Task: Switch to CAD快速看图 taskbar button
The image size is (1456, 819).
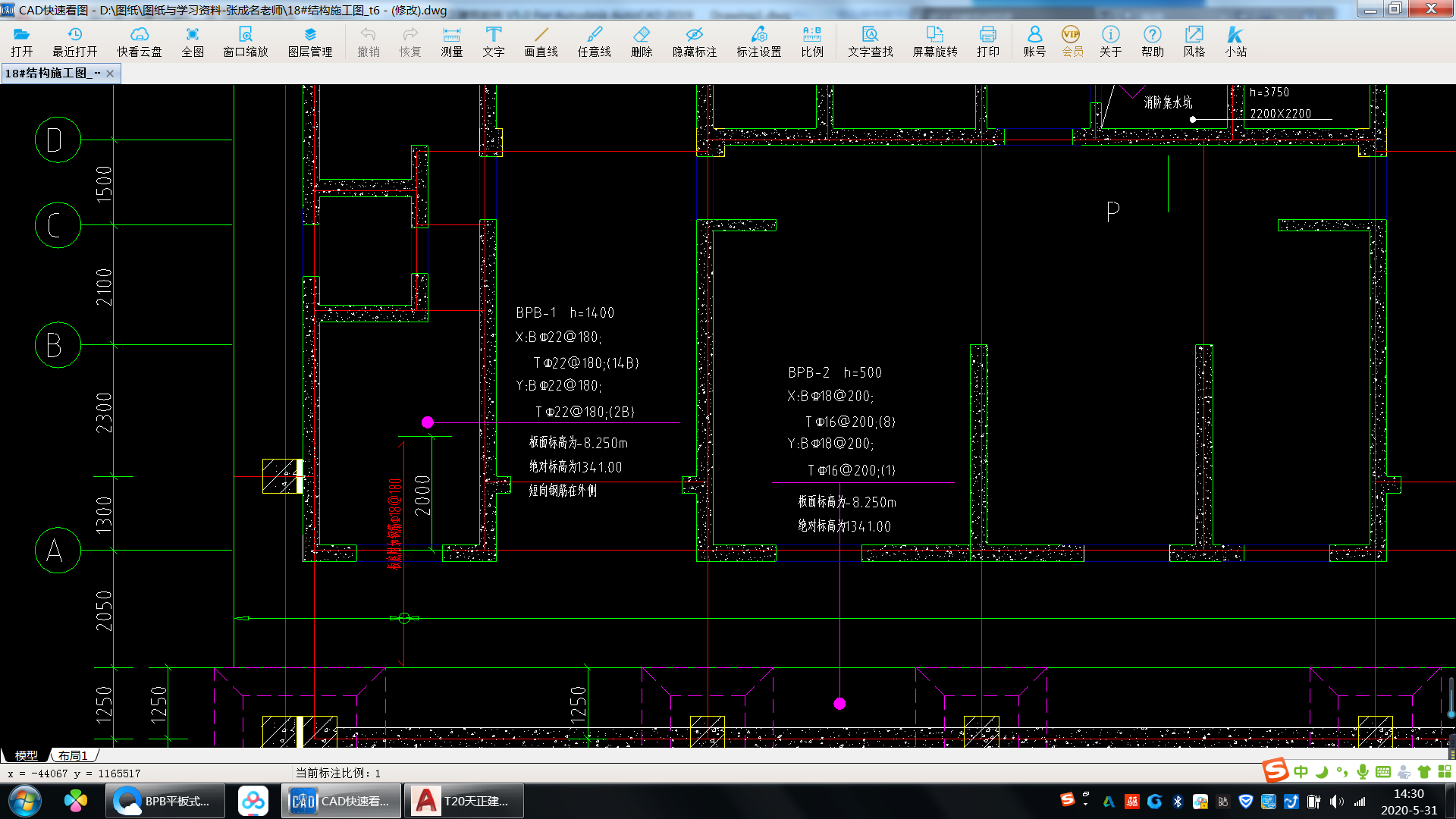Action: point(341,801)
